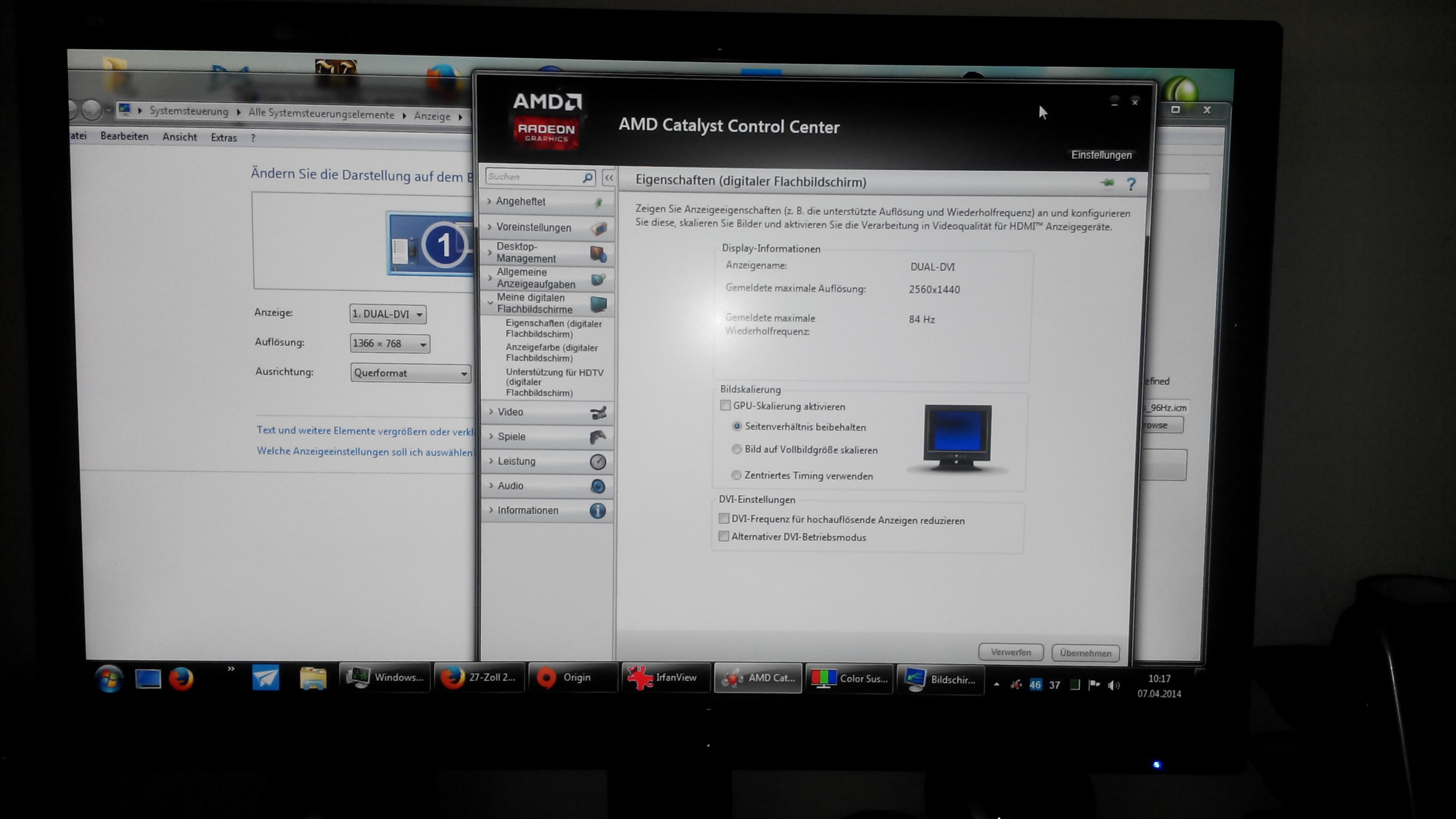Select Bild auf Vollbildgröße skalieren option
Viewport: 1456px width, 819px height.
tap(737, 450)
